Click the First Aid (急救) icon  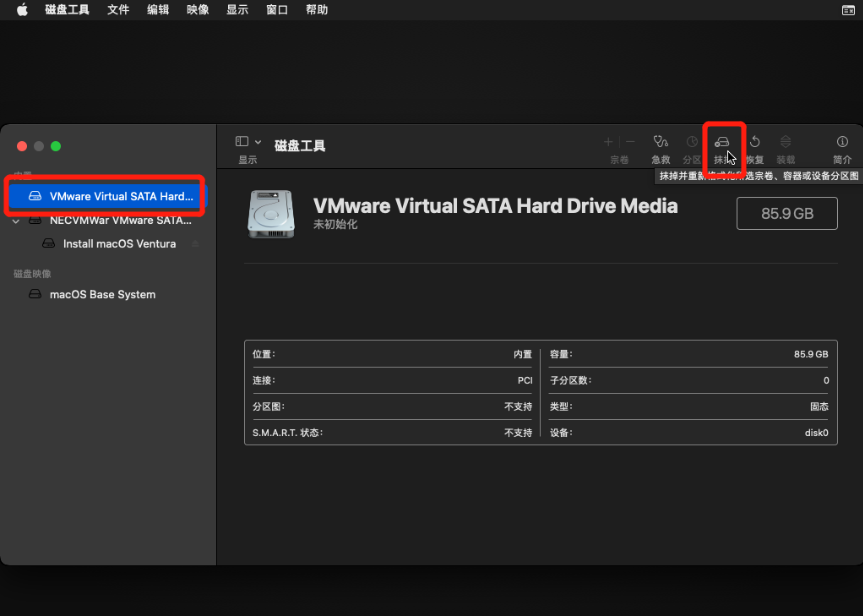[x=660, y=143]
